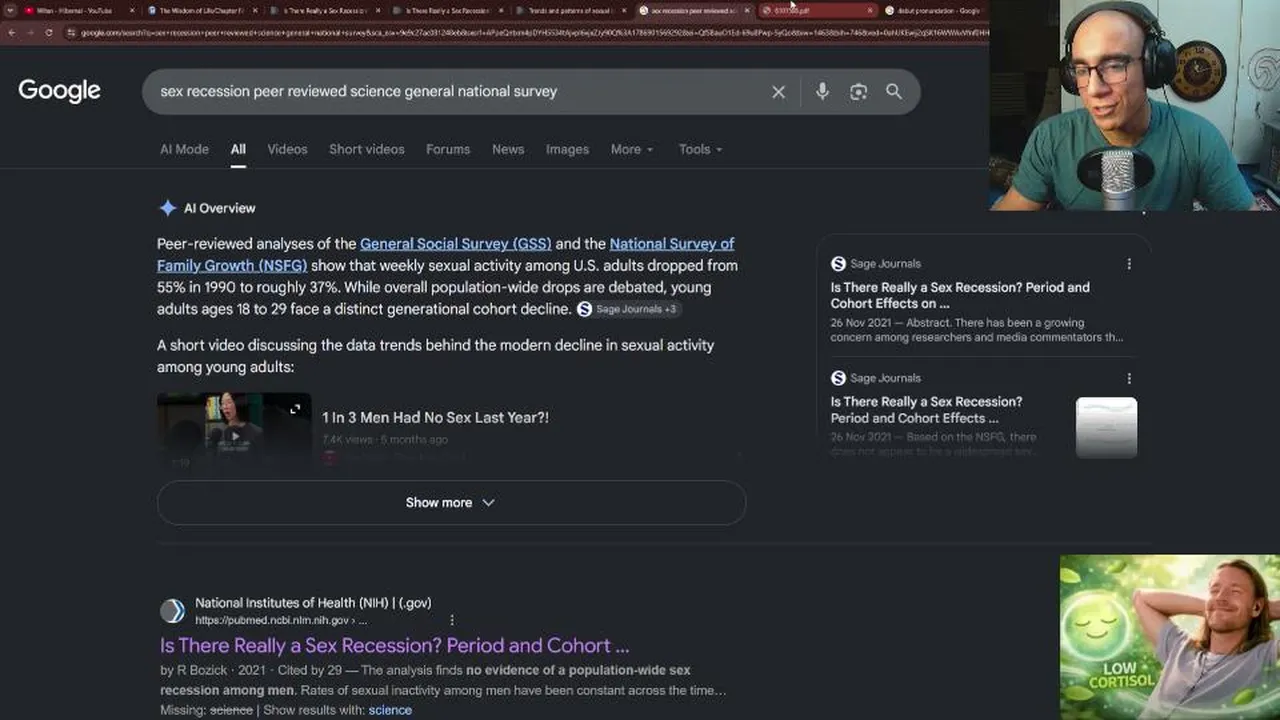The width and height of the screenshot is (1280, 720).
Task: Close the PDF tab
Action: tap(870, 11)
